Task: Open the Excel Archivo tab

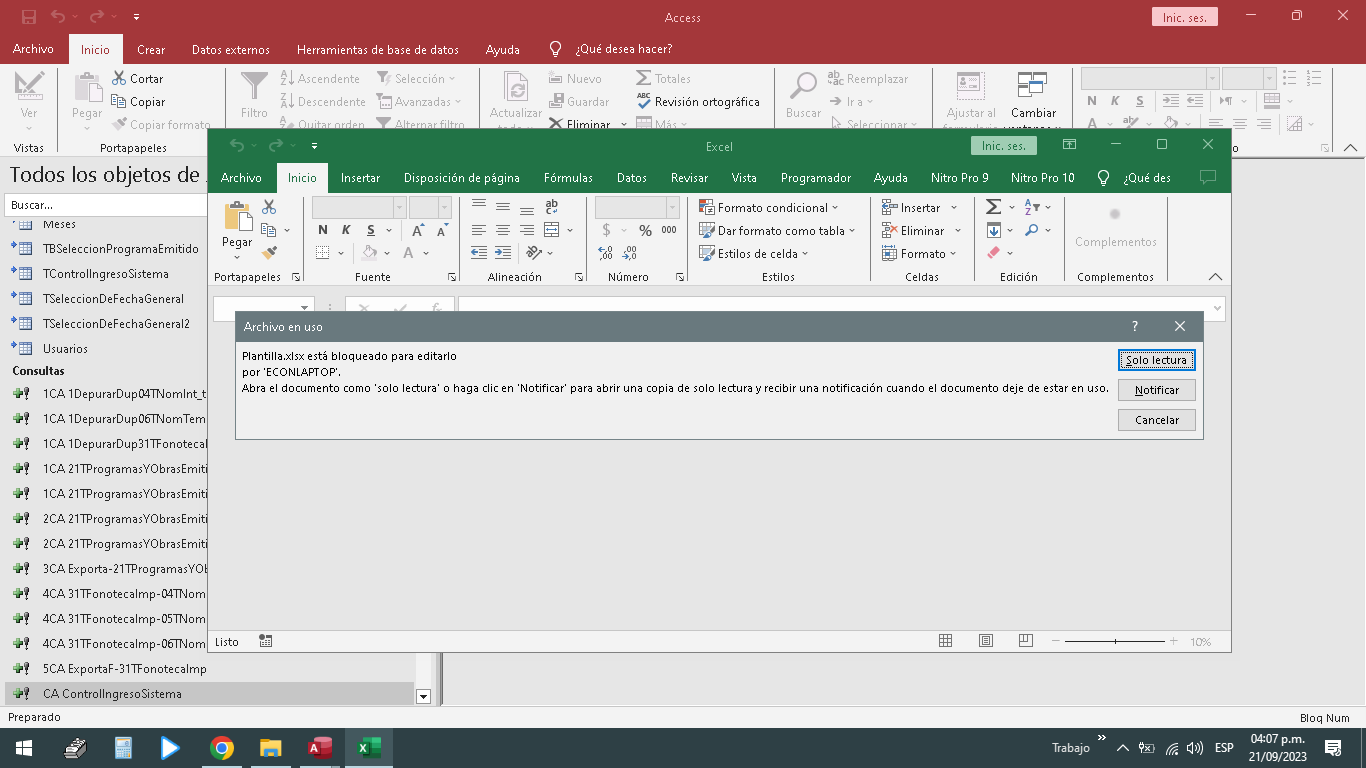Action: coord(241,177)
